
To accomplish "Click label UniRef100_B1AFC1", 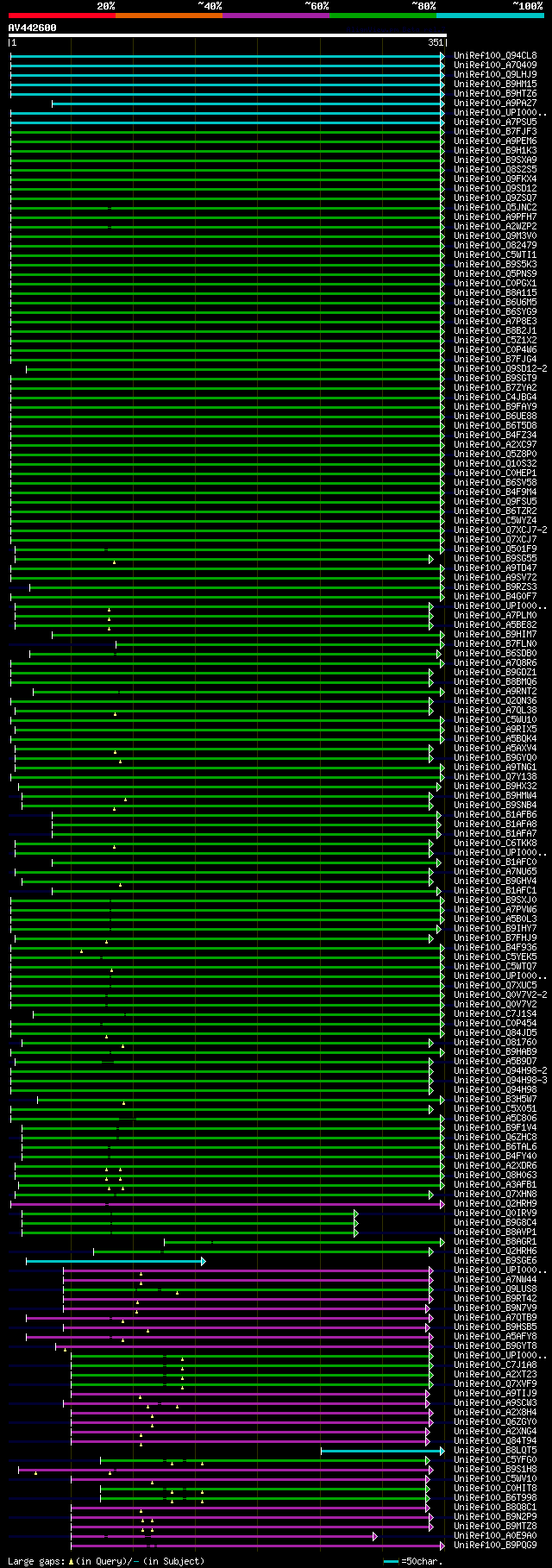I will (495, 891).
